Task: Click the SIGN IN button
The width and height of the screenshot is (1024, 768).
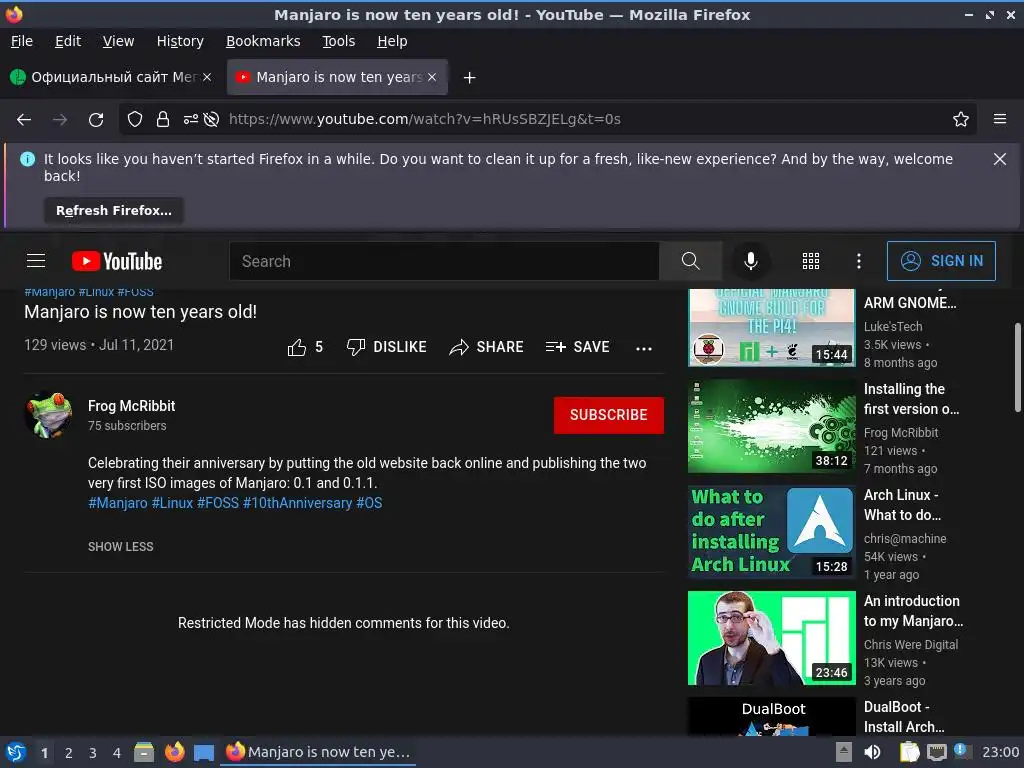Action: coord(941,261)
